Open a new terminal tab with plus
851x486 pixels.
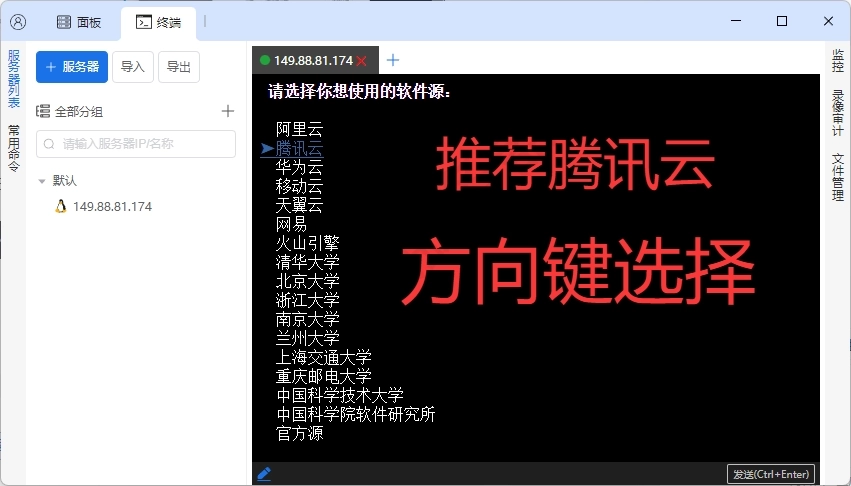[x=393, y=60]
